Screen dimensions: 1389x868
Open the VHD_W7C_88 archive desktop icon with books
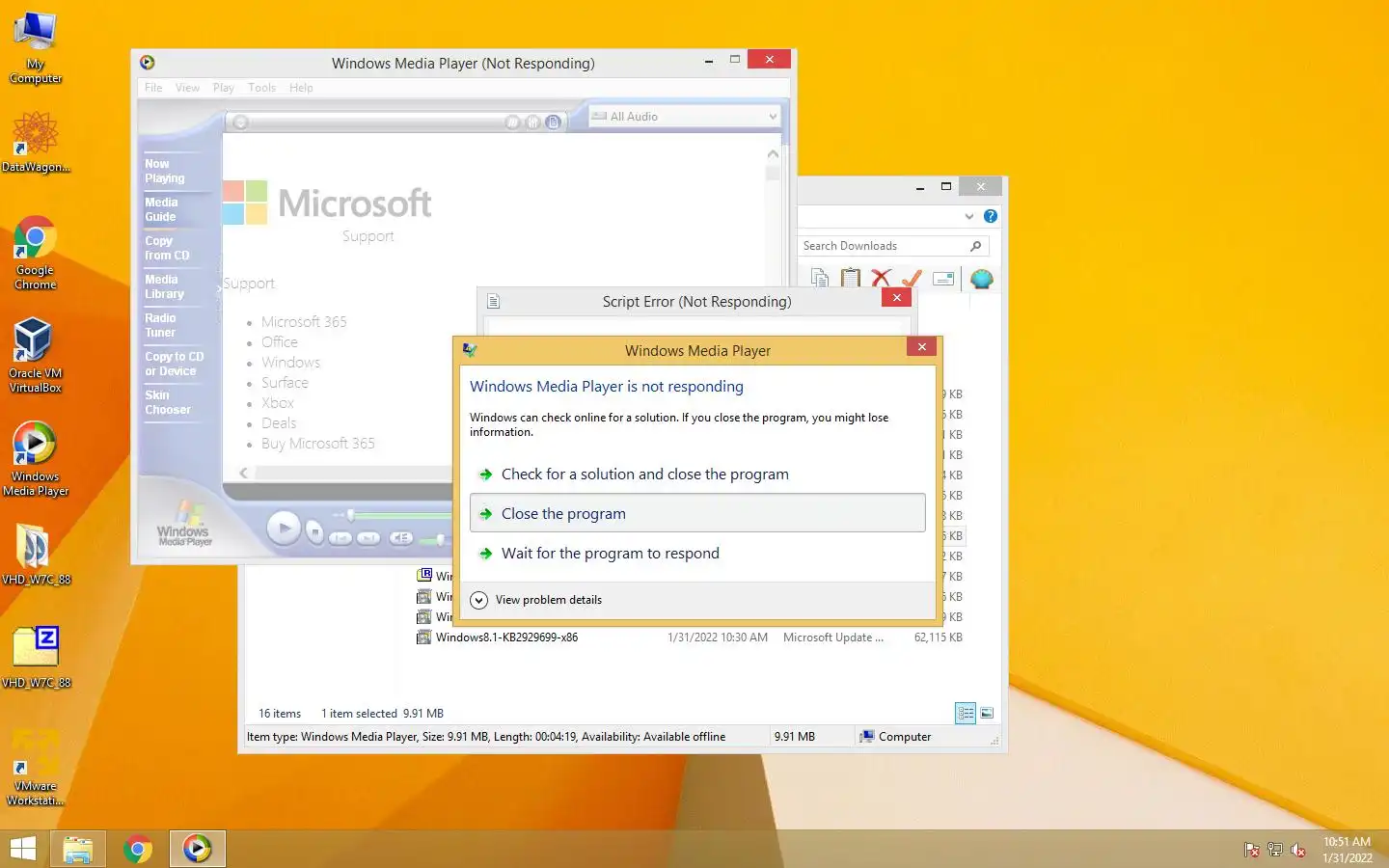[x=36, y=554]
